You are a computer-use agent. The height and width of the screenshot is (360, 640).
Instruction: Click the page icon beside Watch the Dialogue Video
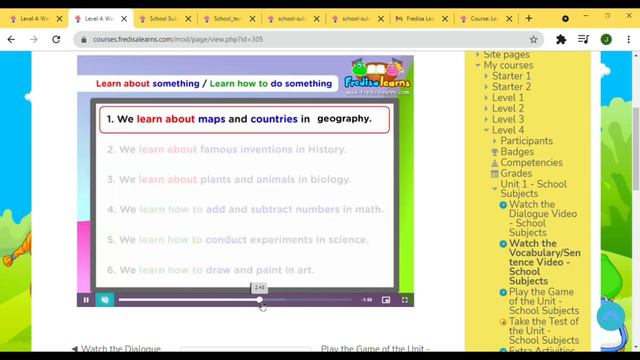pos(503,205)
